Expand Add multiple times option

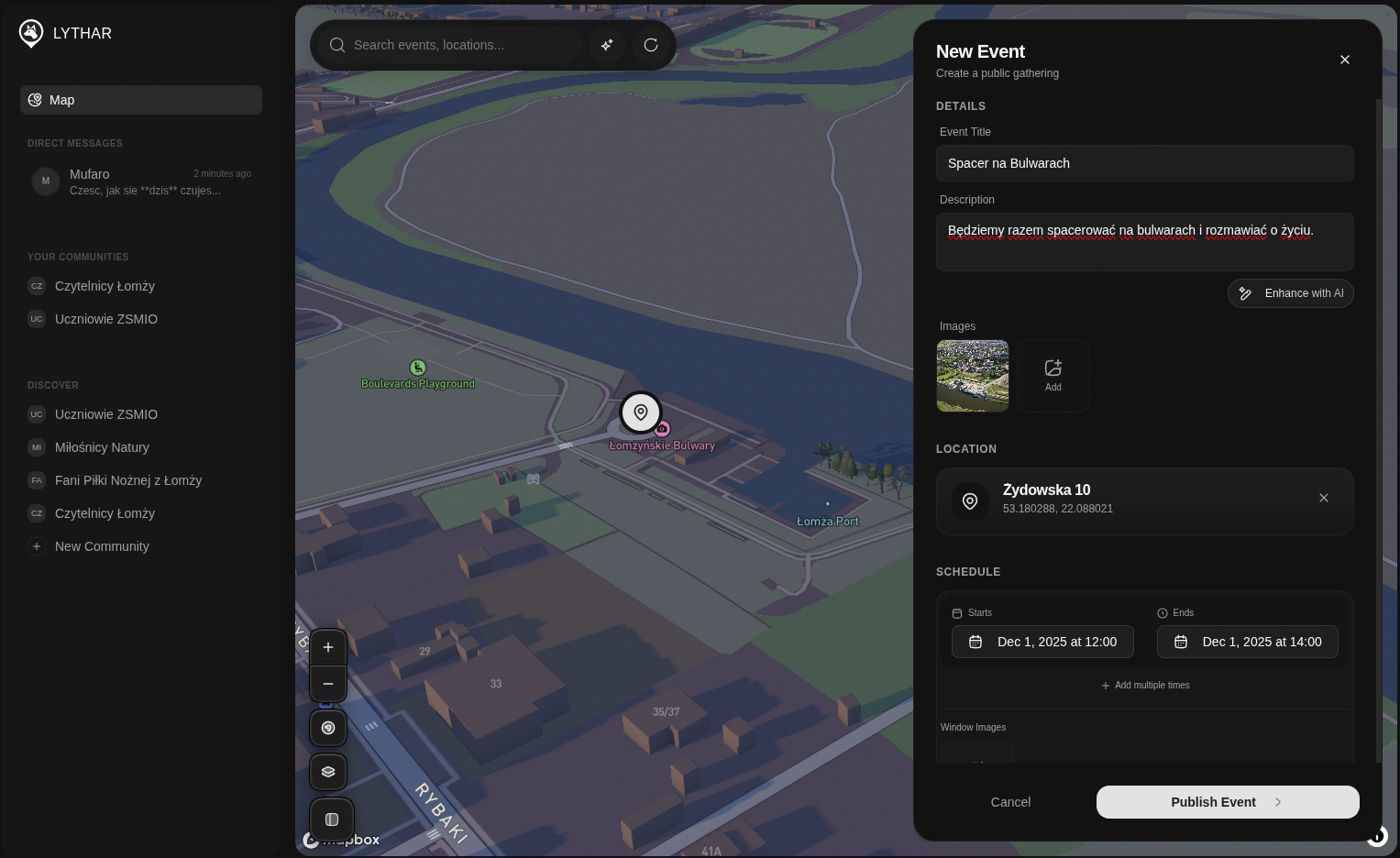[1145, 685]
